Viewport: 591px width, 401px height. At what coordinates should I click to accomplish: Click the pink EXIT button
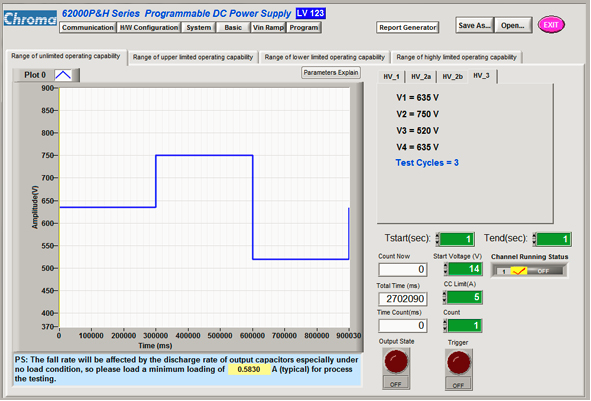click(x=551, y=25)
